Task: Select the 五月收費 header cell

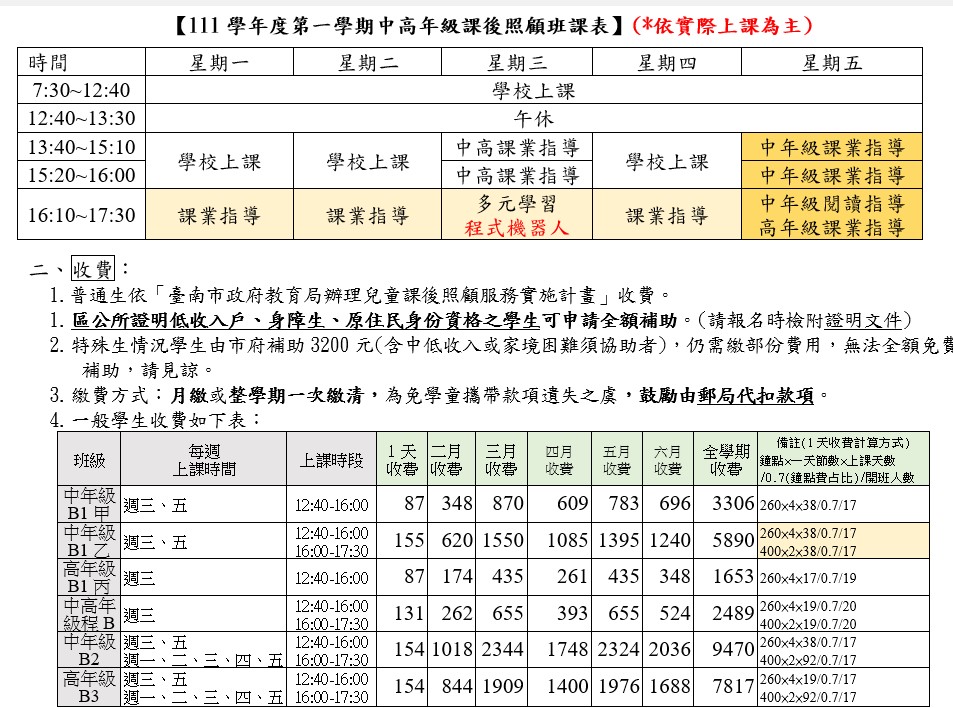Action: click(x=617, y=459)
